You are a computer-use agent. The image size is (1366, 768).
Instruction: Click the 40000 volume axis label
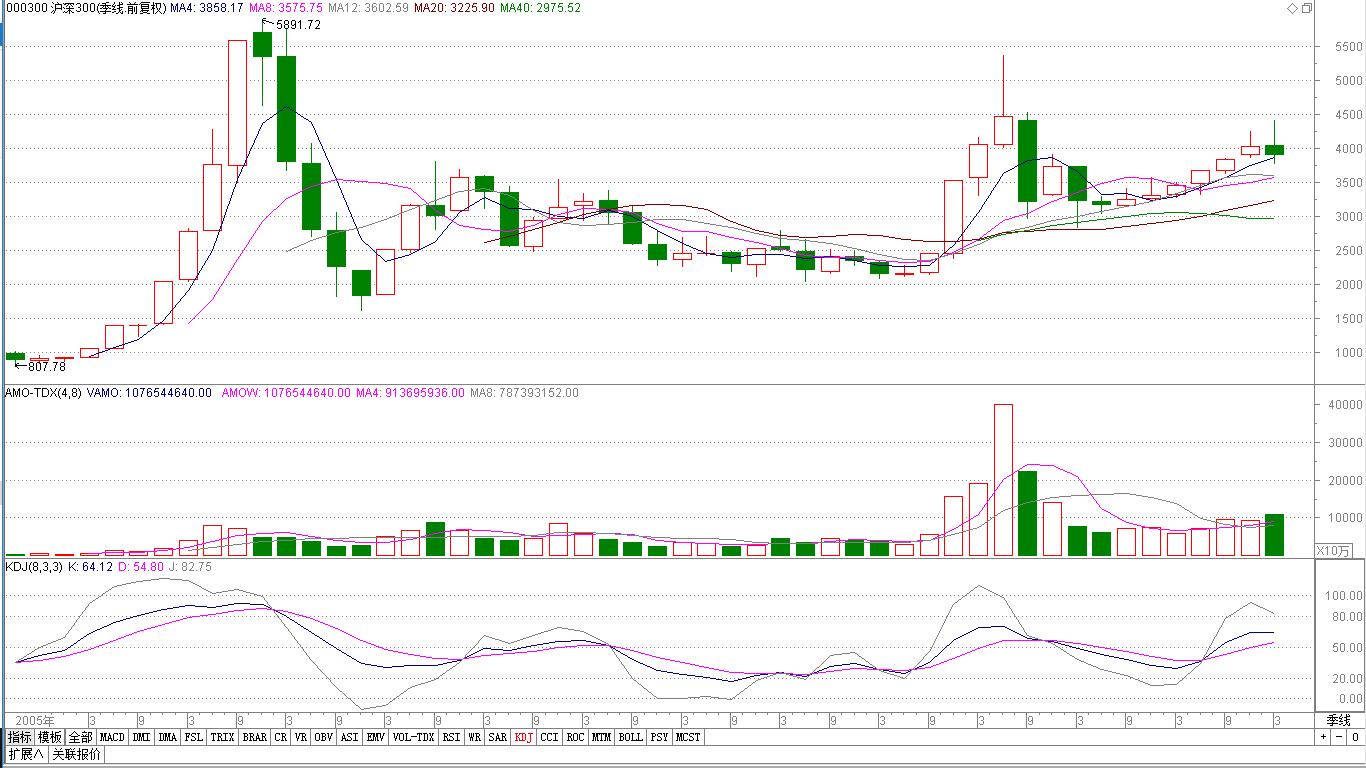coord(1345,405)
